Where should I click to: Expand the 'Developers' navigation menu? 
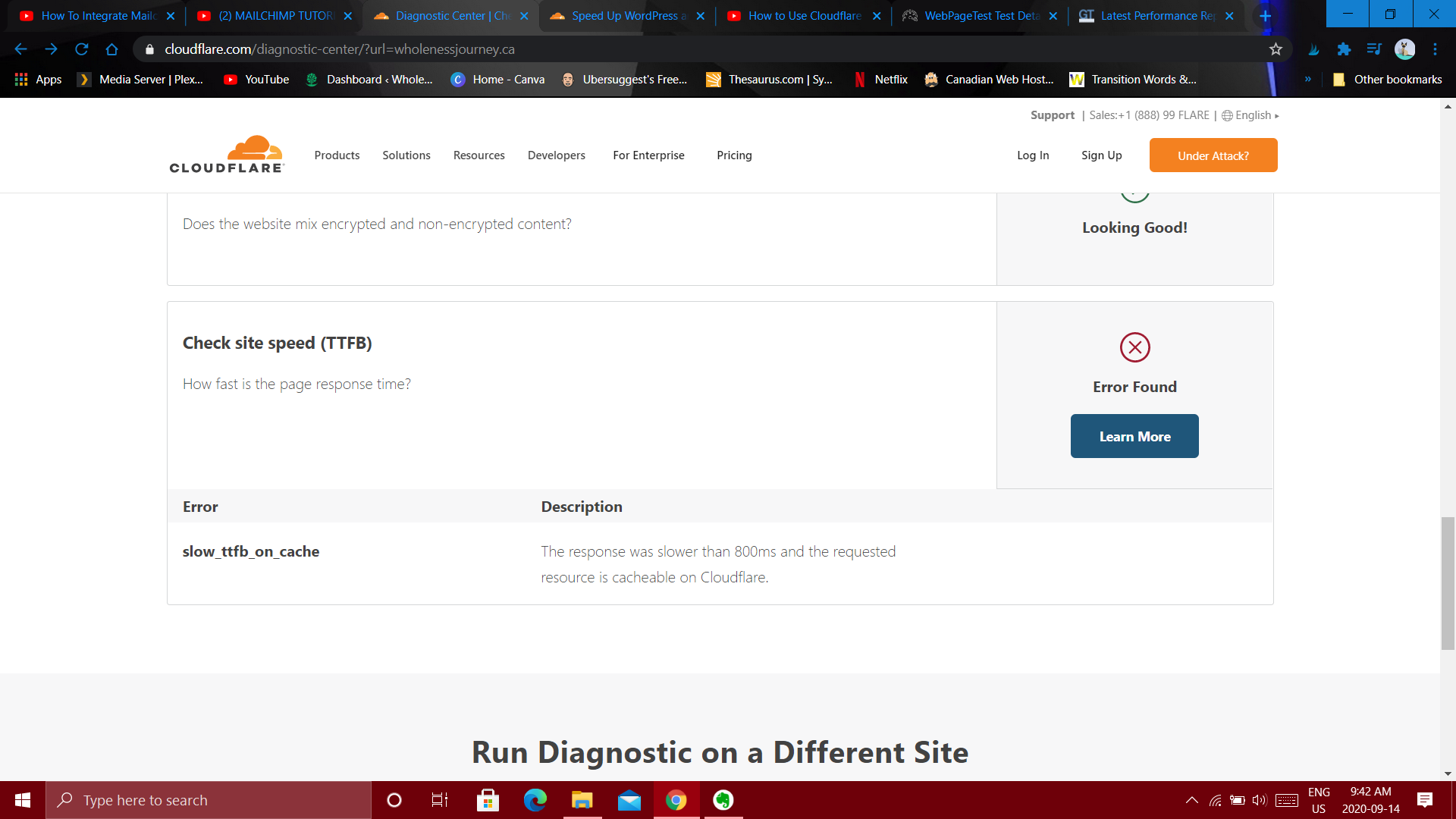click(557, 155)
